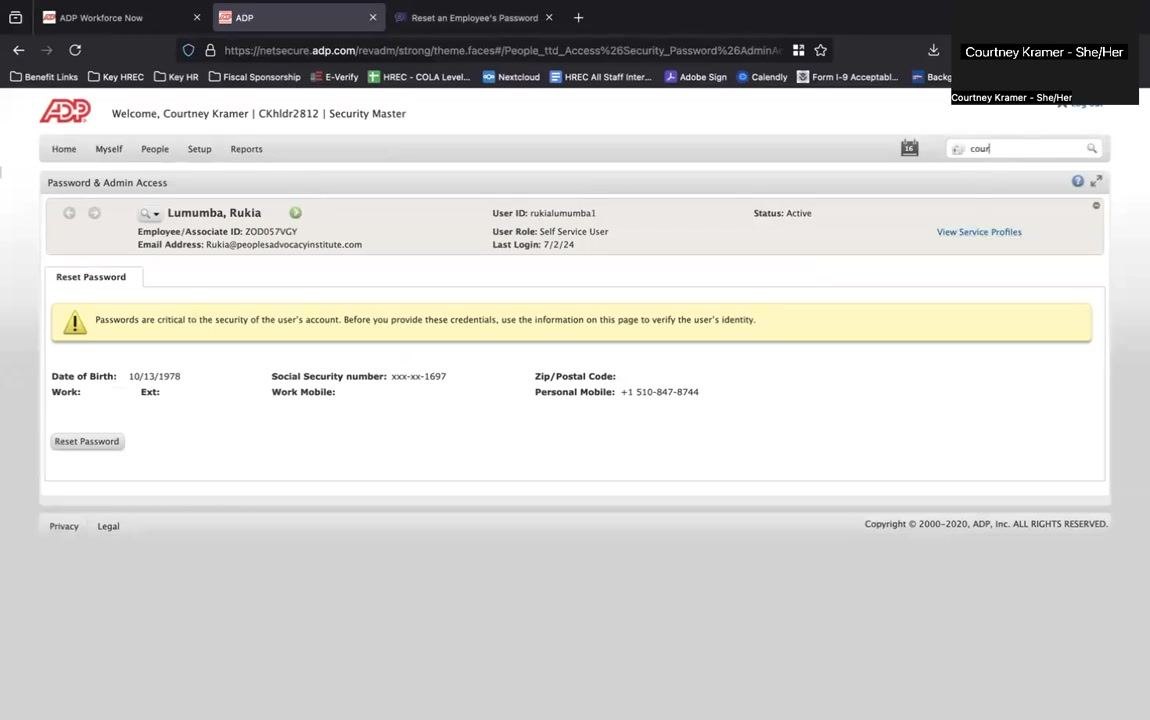The image size is (1150, 720).
Task: Click the padlock site info icon
Action: click(x=210, y=50)
